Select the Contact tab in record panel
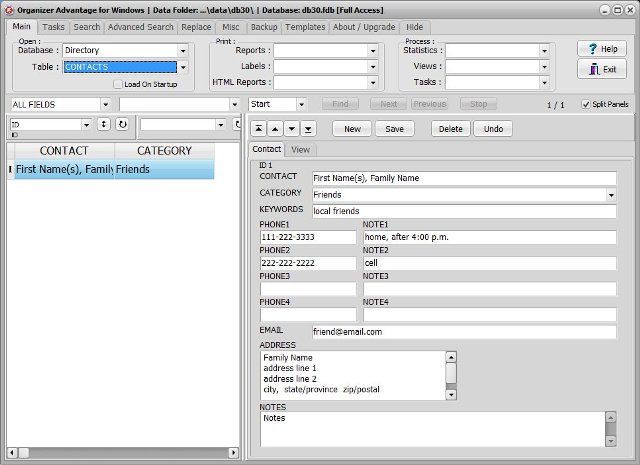This screenshot has width=640, height=465. (x=267, y=149)
